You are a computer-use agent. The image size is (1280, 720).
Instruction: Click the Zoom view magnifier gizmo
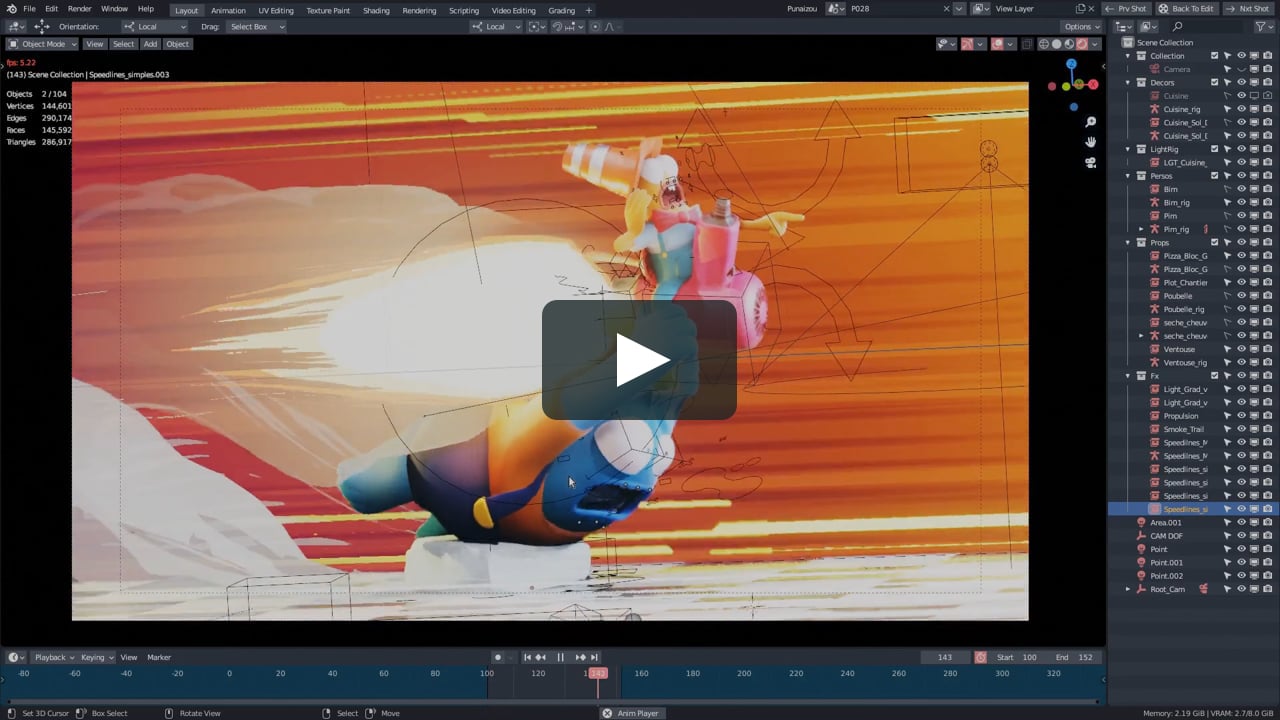point(1091,122)
